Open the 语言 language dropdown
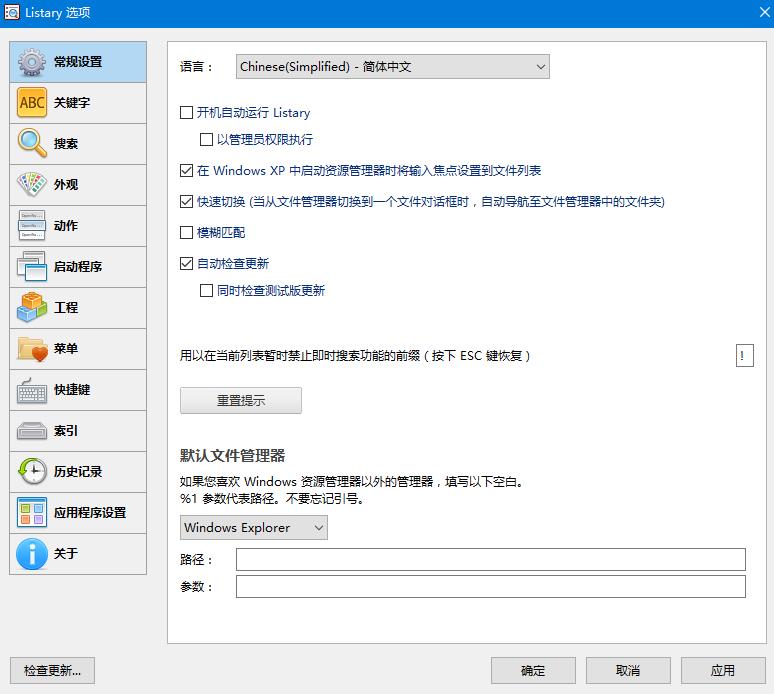Image resolution: width=774 pixels, height=694 pixels. tap(392, 67)
